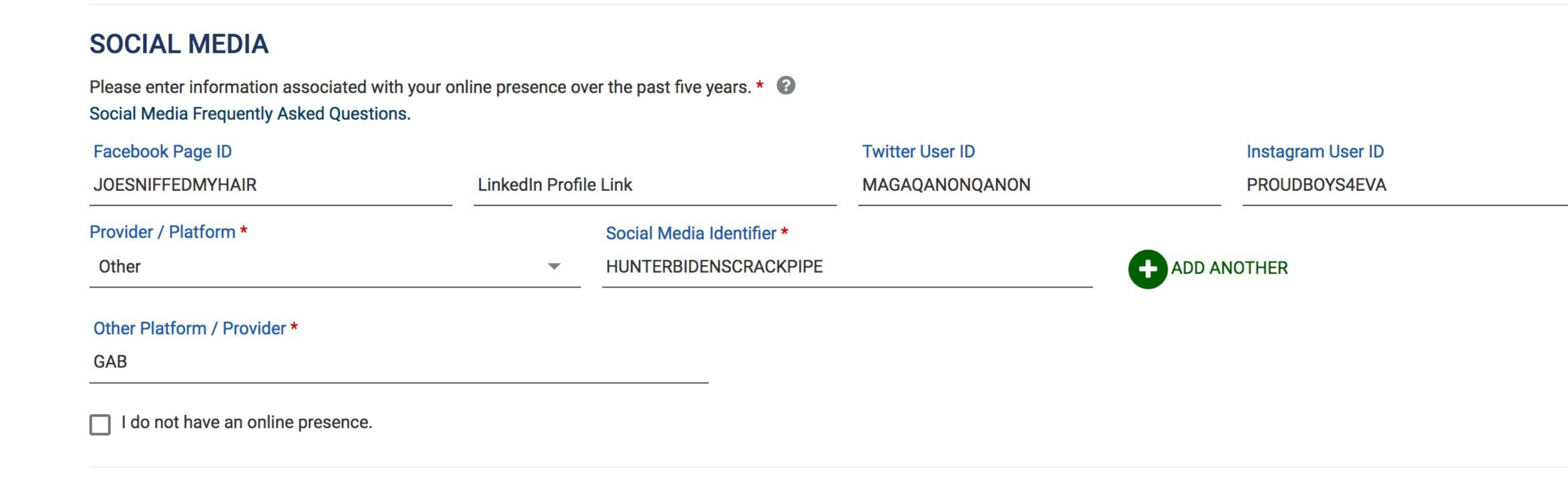Image resolution: width=1568 pixels, height=483 pixels.
Task: Click the help question mark icon
Action: [x=786, y=86]
